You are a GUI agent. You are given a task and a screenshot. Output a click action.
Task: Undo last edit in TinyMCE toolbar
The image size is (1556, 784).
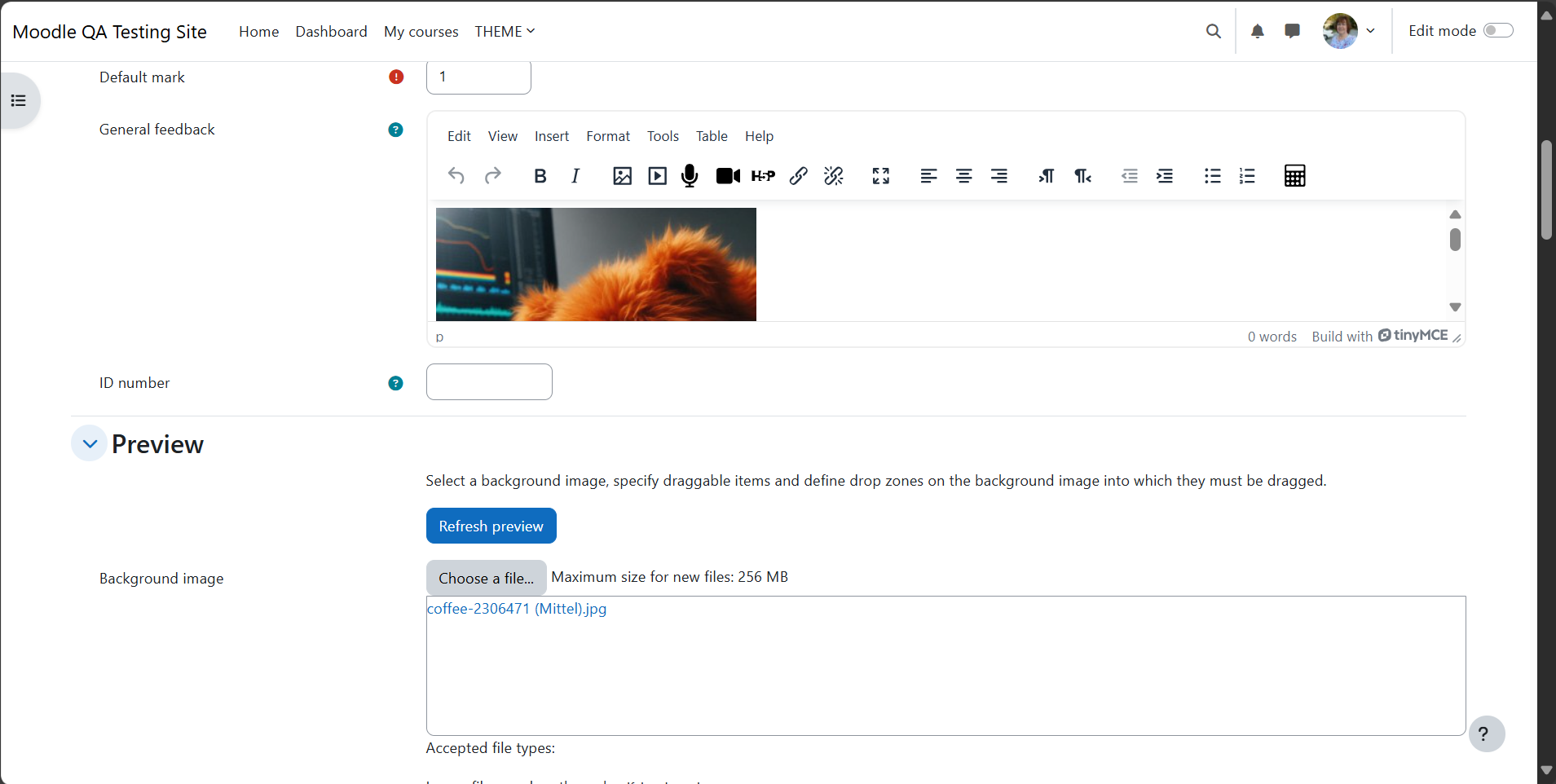[456, 175]
